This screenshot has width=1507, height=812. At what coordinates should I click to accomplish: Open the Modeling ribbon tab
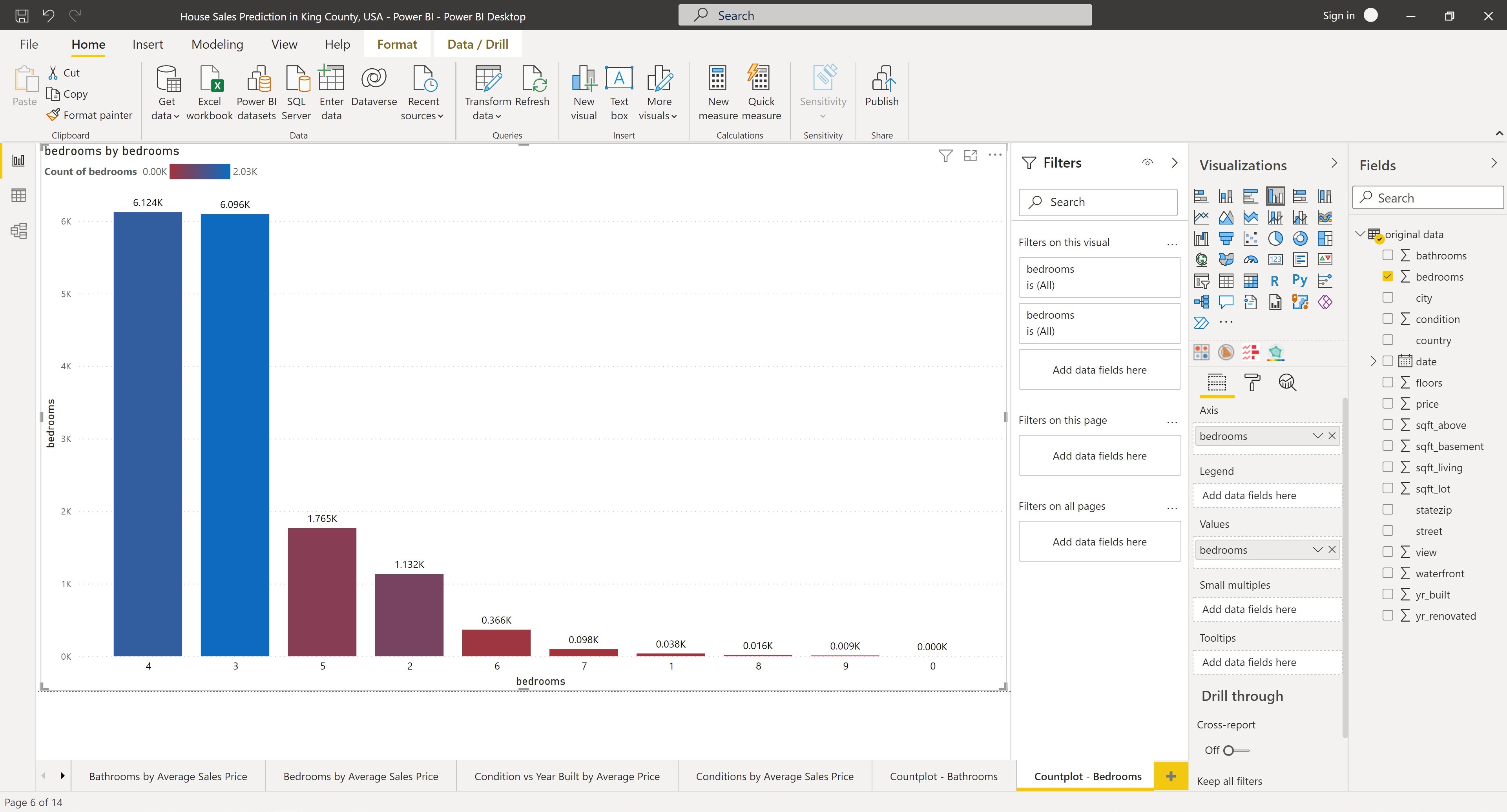click(217, 44)
